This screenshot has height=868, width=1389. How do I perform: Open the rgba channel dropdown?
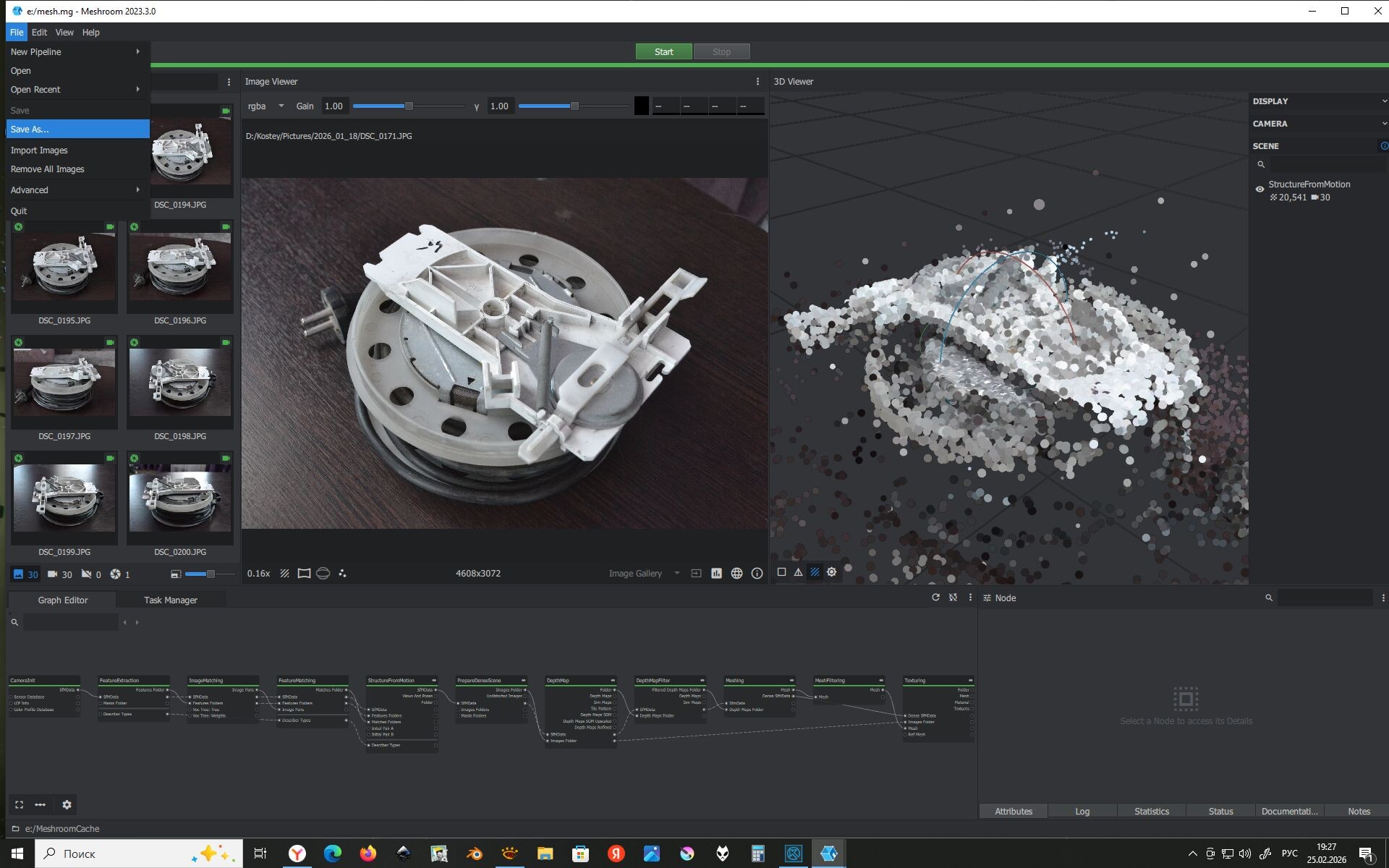(266, 106)
